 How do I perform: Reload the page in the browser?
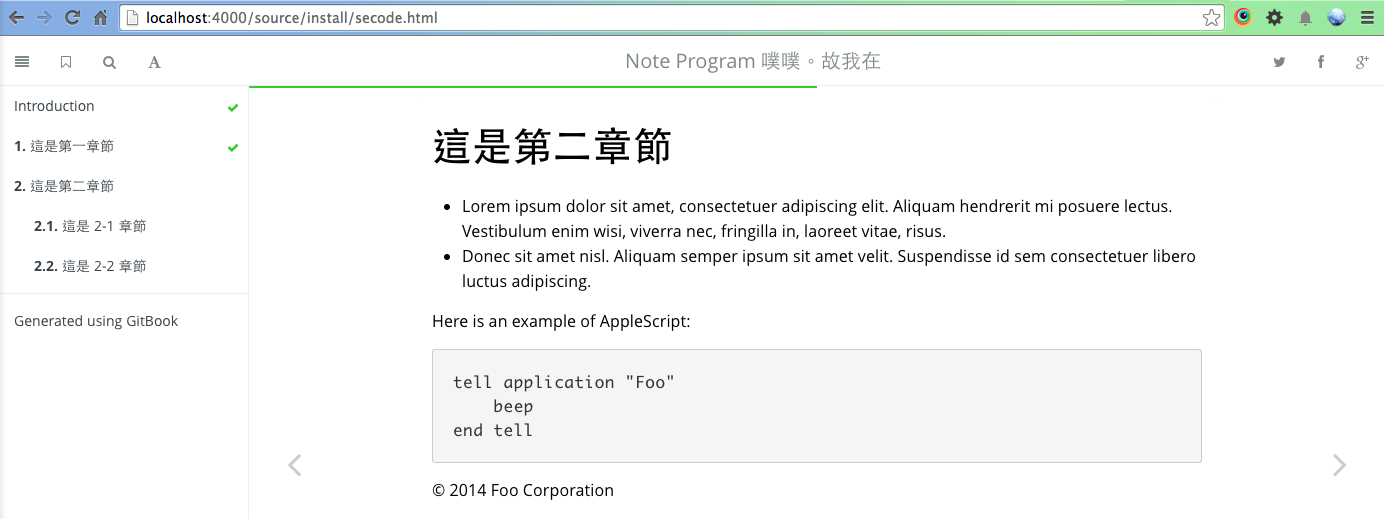coord(72,17)
